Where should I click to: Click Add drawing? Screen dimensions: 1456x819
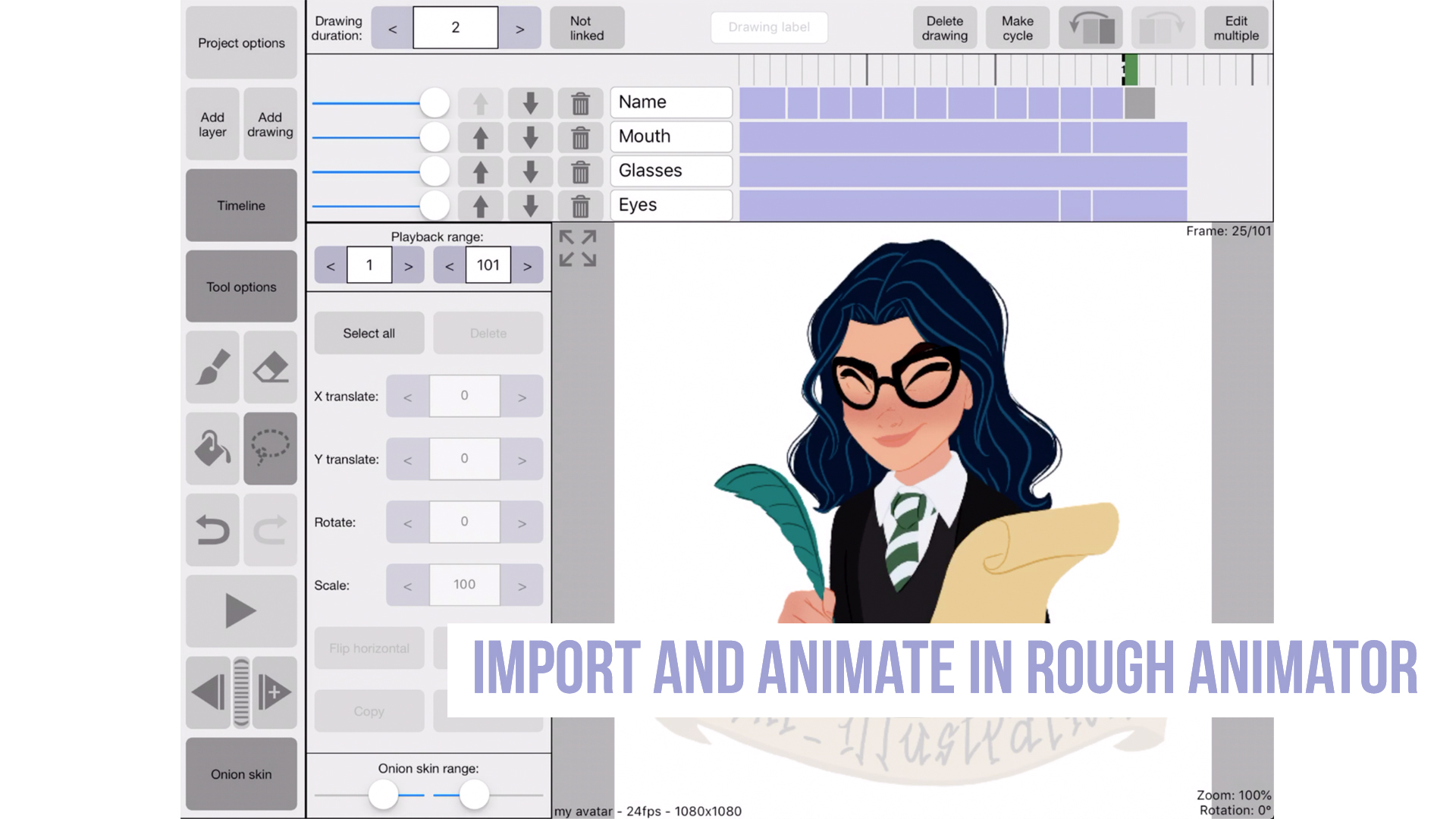click(x=270, y=124)
